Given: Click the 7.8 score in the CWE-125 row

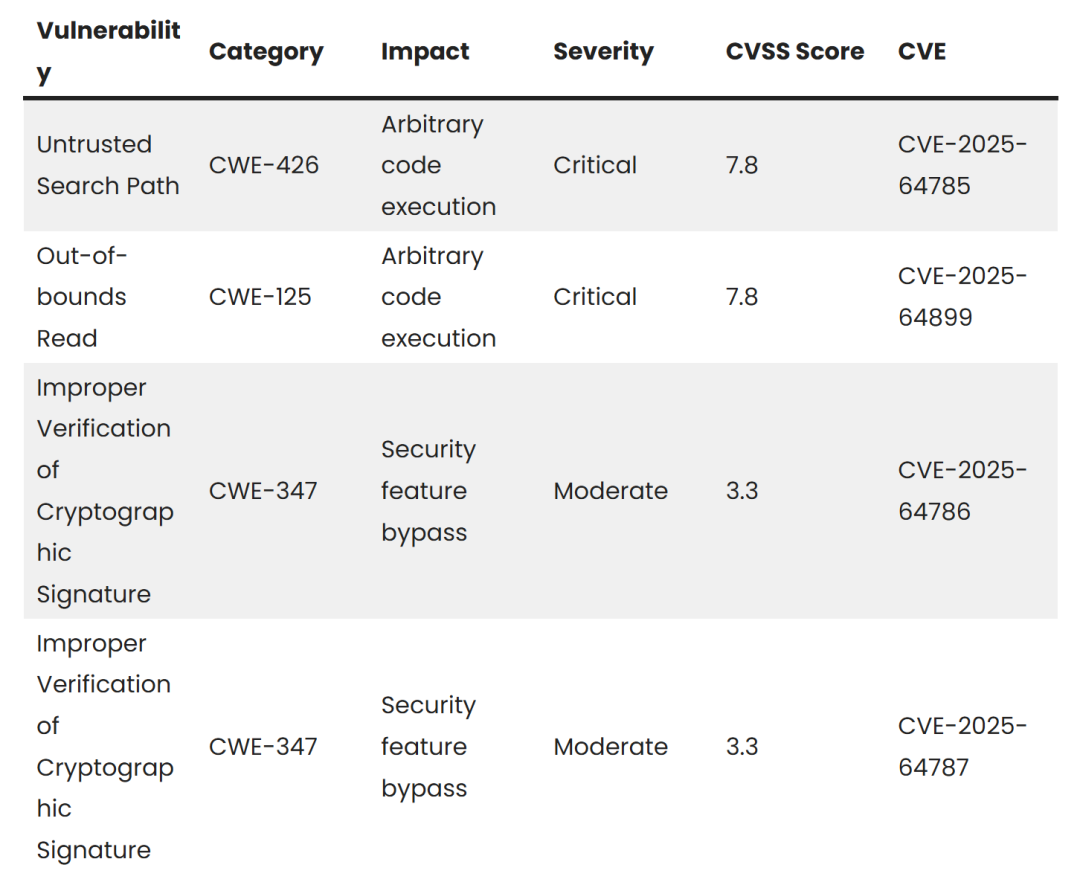Looking at the screenshot, I should (742, 297).
